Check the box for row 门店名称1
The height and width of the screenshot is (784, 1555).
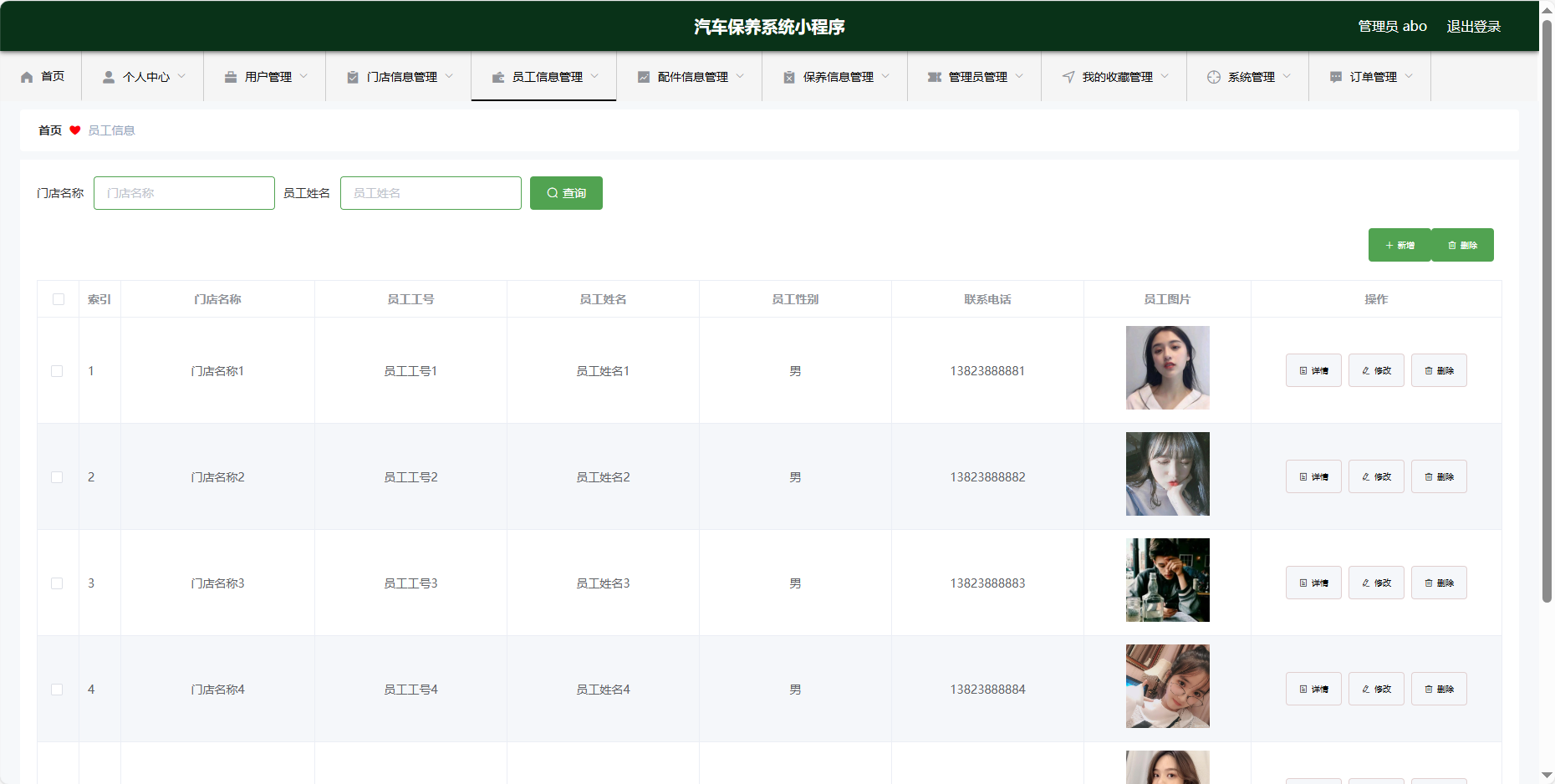pyautogui.click(x=57, y=371)
